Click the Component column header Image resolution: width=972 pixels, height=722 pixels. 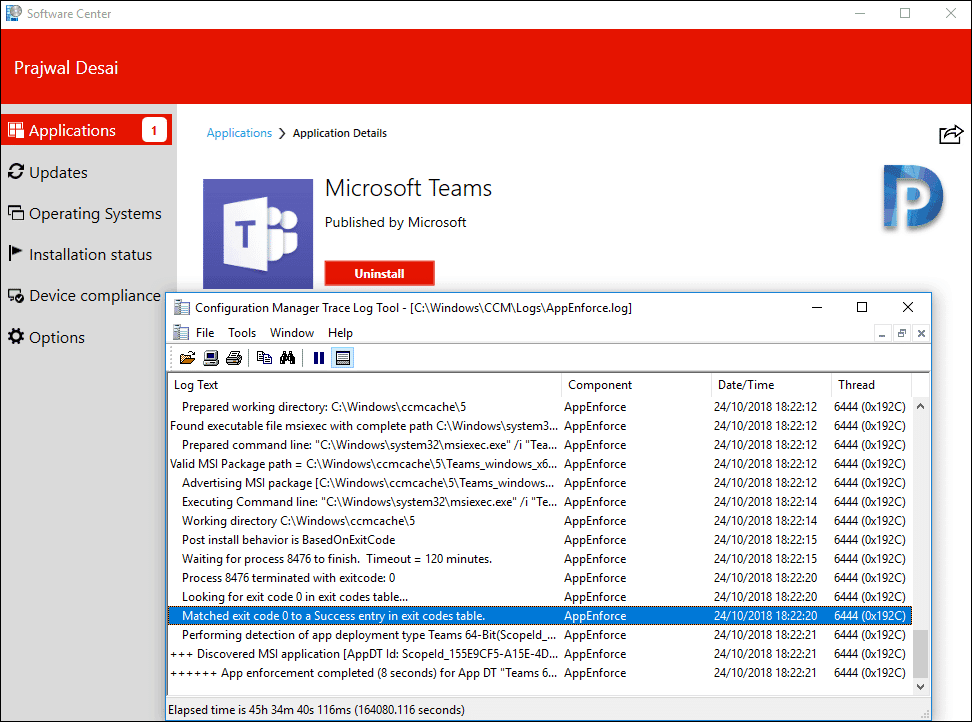(x=637, y=385)
